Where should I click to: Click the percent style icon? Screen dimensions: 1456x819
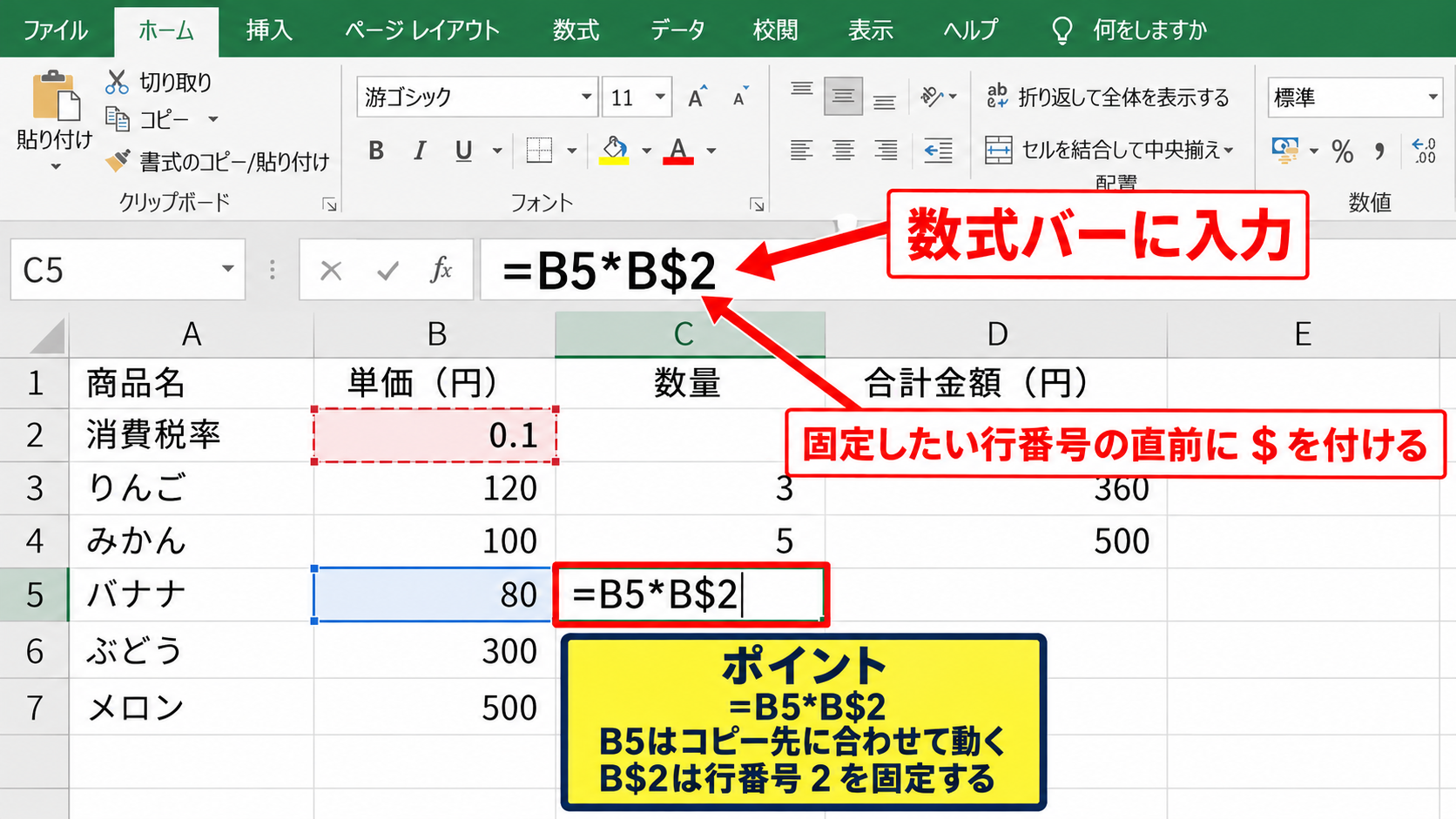point(1343,151)
